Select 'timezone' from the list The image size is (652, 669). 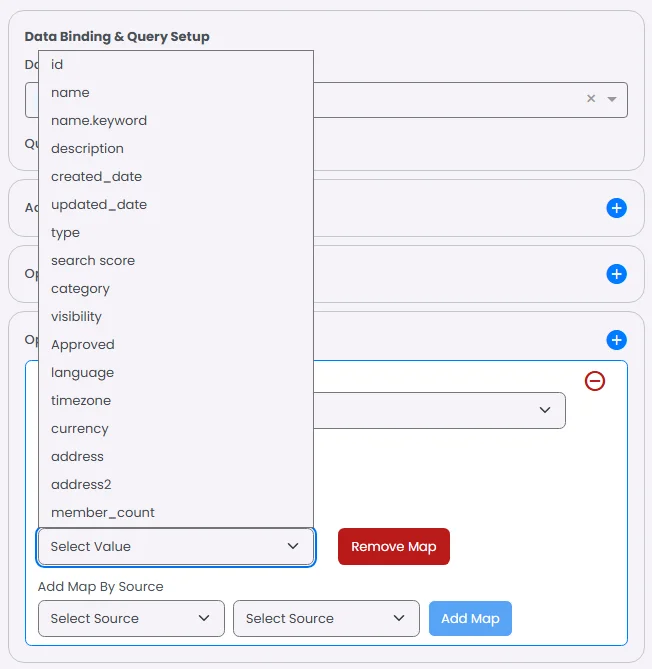81,400
